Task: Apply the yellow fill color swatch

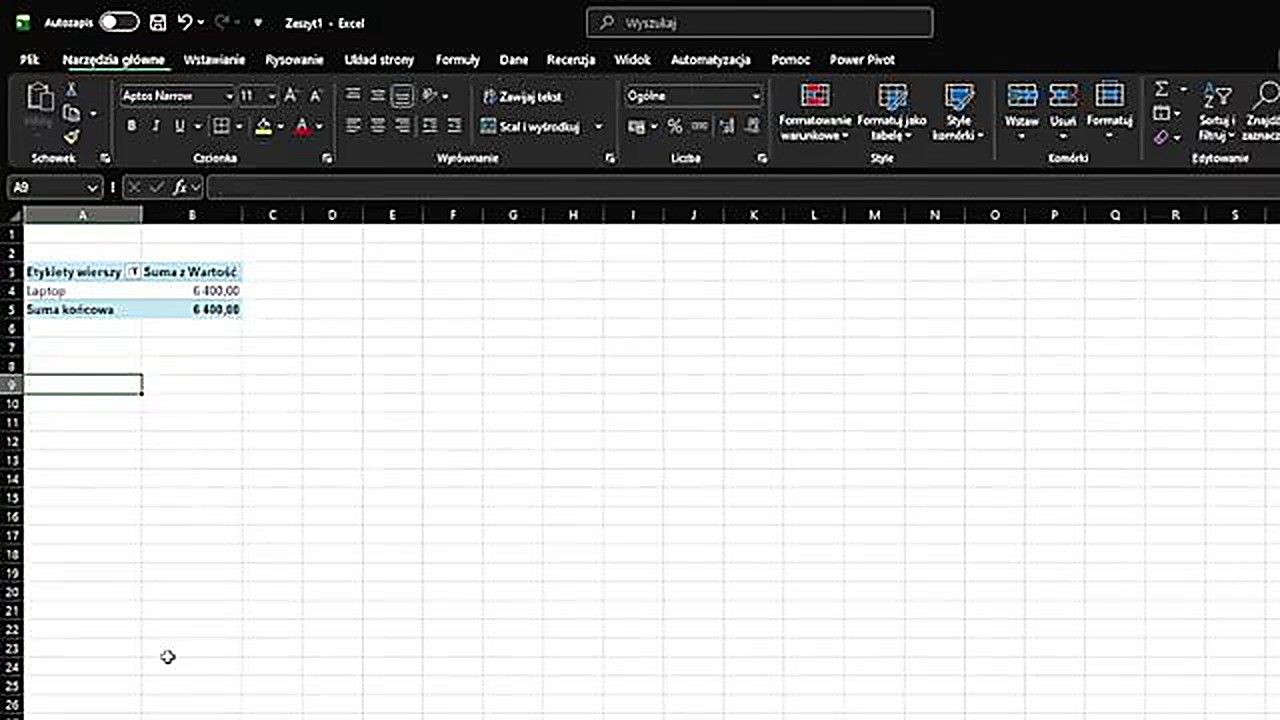Action: tap(263, 126)
